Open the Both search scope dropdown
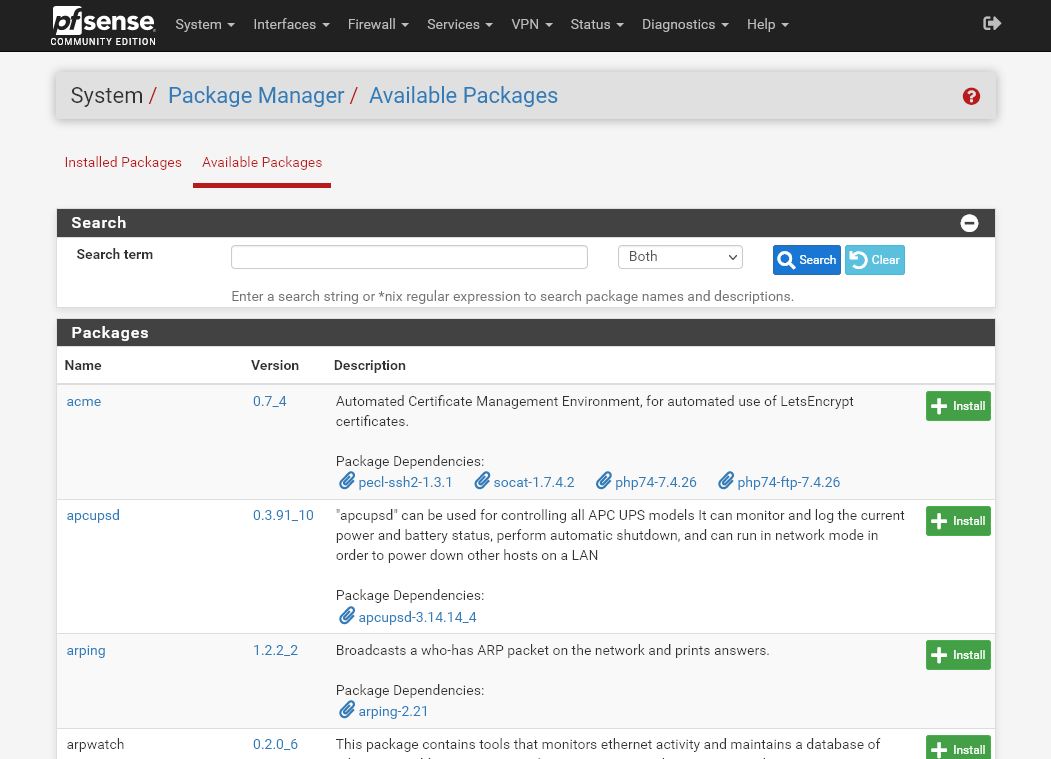 point(680,257)
